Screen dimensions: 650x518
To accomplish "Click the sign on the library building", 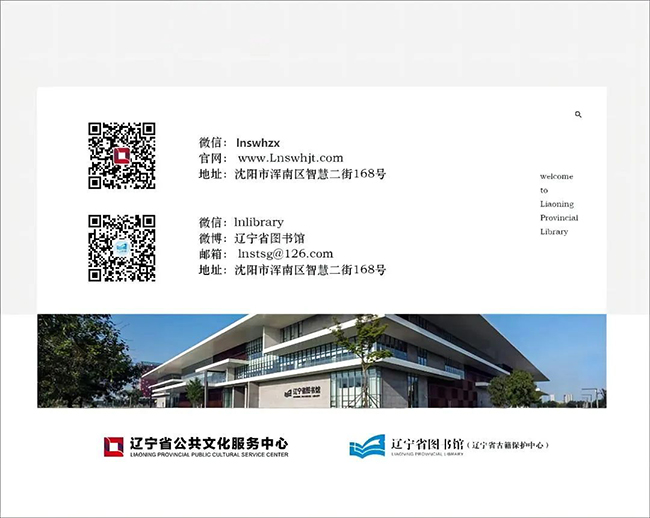I will [303, 392].
